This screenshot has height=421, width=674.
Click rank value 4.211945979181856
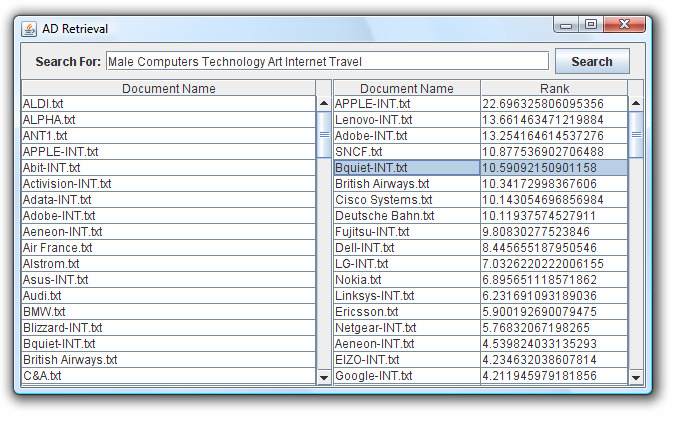pyautogui.click(x=539, y=375)
